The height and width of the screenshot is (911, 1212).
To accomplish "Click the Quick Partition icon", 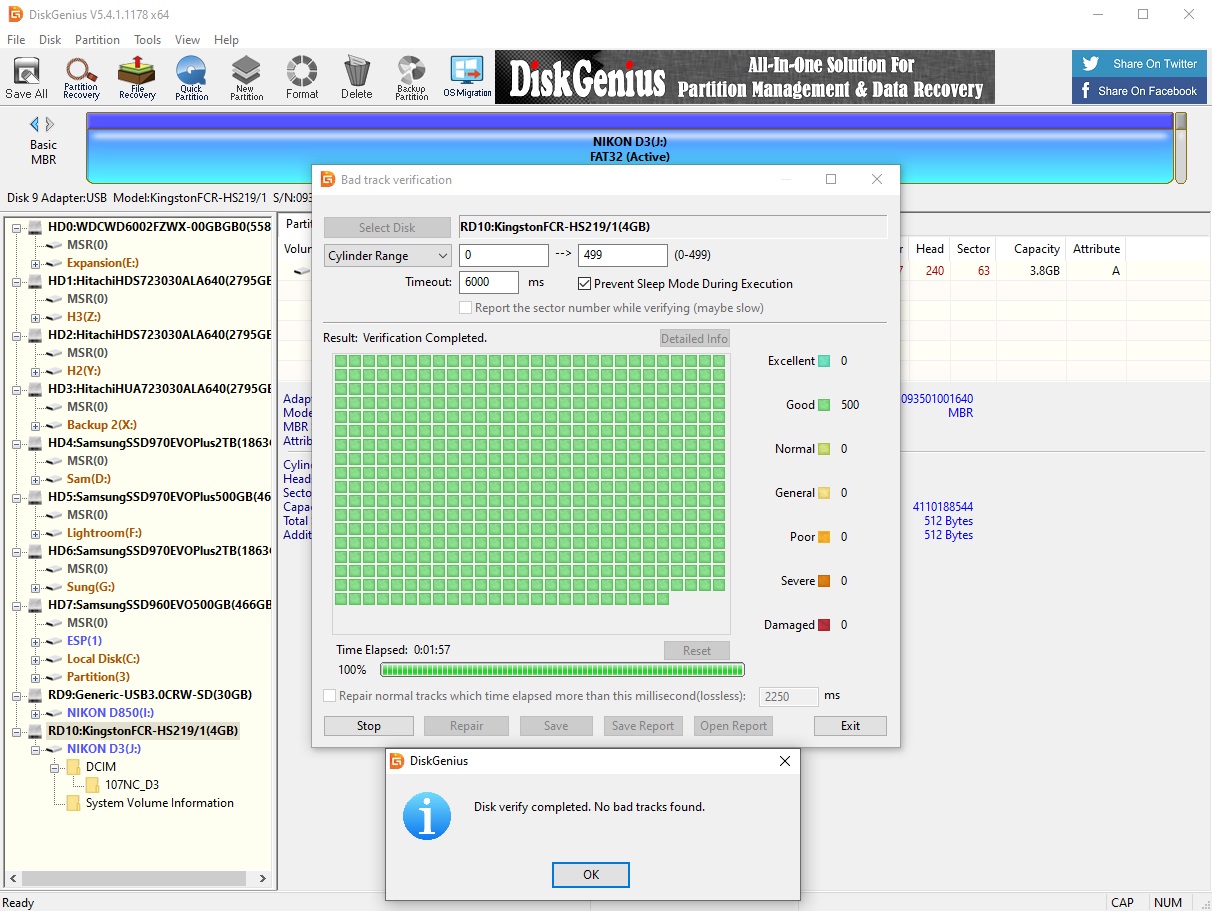I will 191,77.
